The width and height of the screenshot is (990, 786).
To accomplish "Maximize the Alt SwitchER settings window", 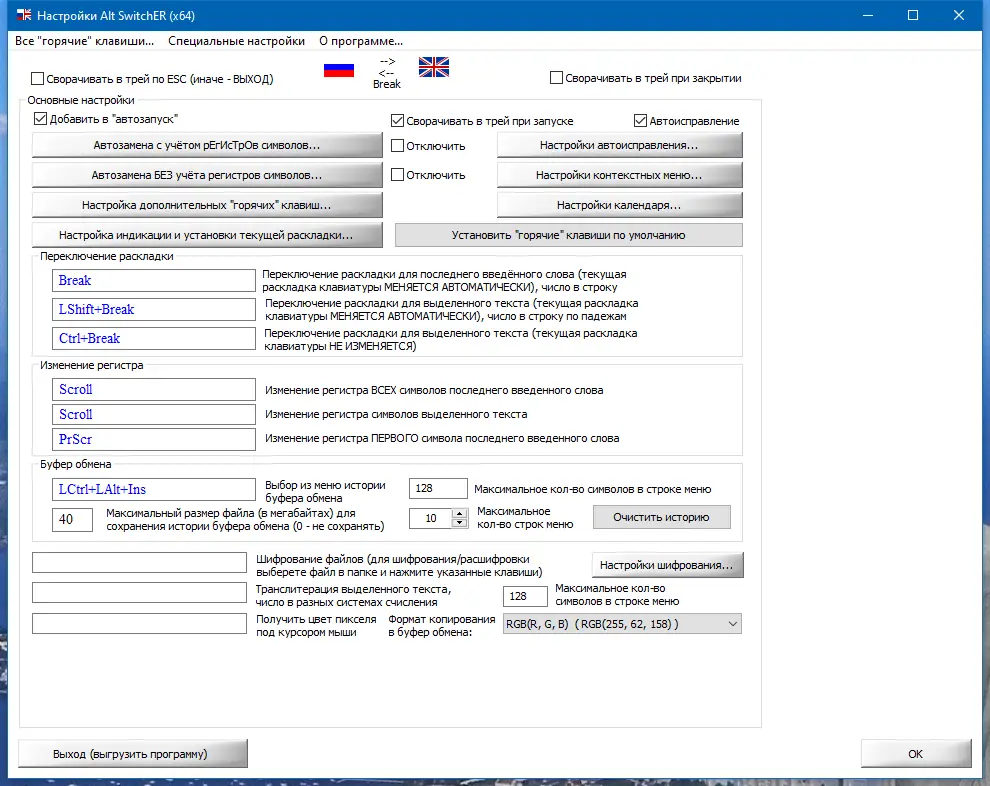I will pos(913,15).
